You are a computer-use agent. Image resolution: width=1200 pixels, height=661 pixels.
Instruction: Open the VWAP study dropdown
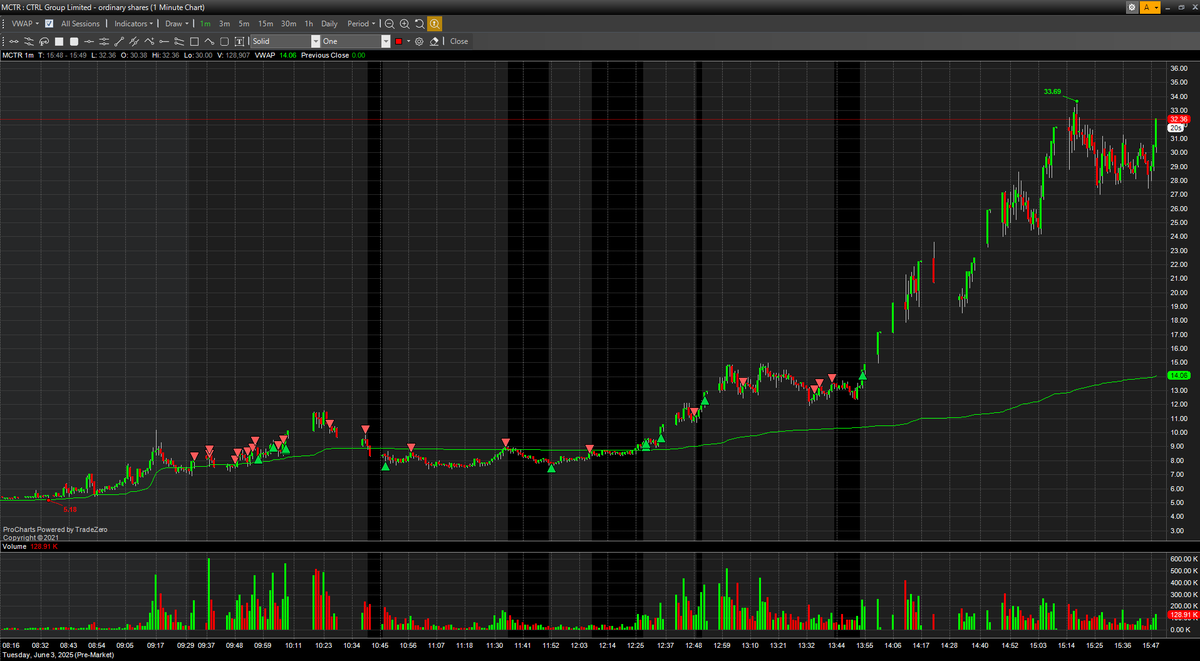(25, 23)
